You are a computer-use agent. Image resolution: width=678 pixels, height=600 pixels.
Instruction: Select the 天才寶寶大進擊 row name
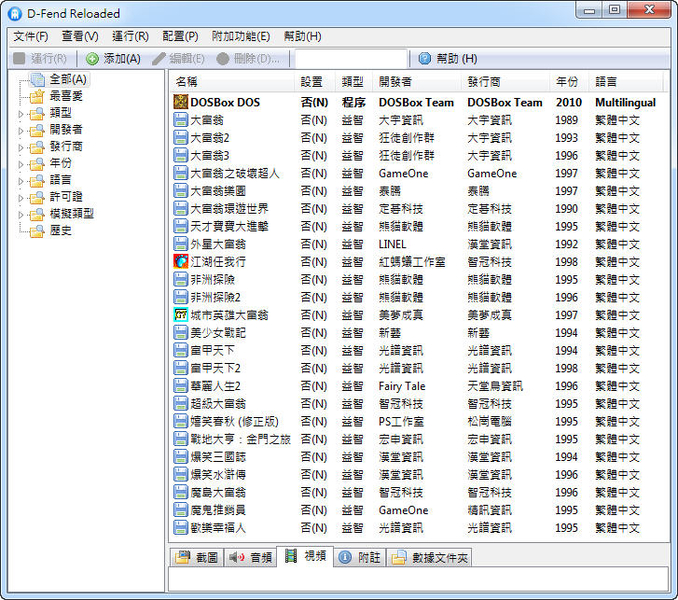point(230,226)
